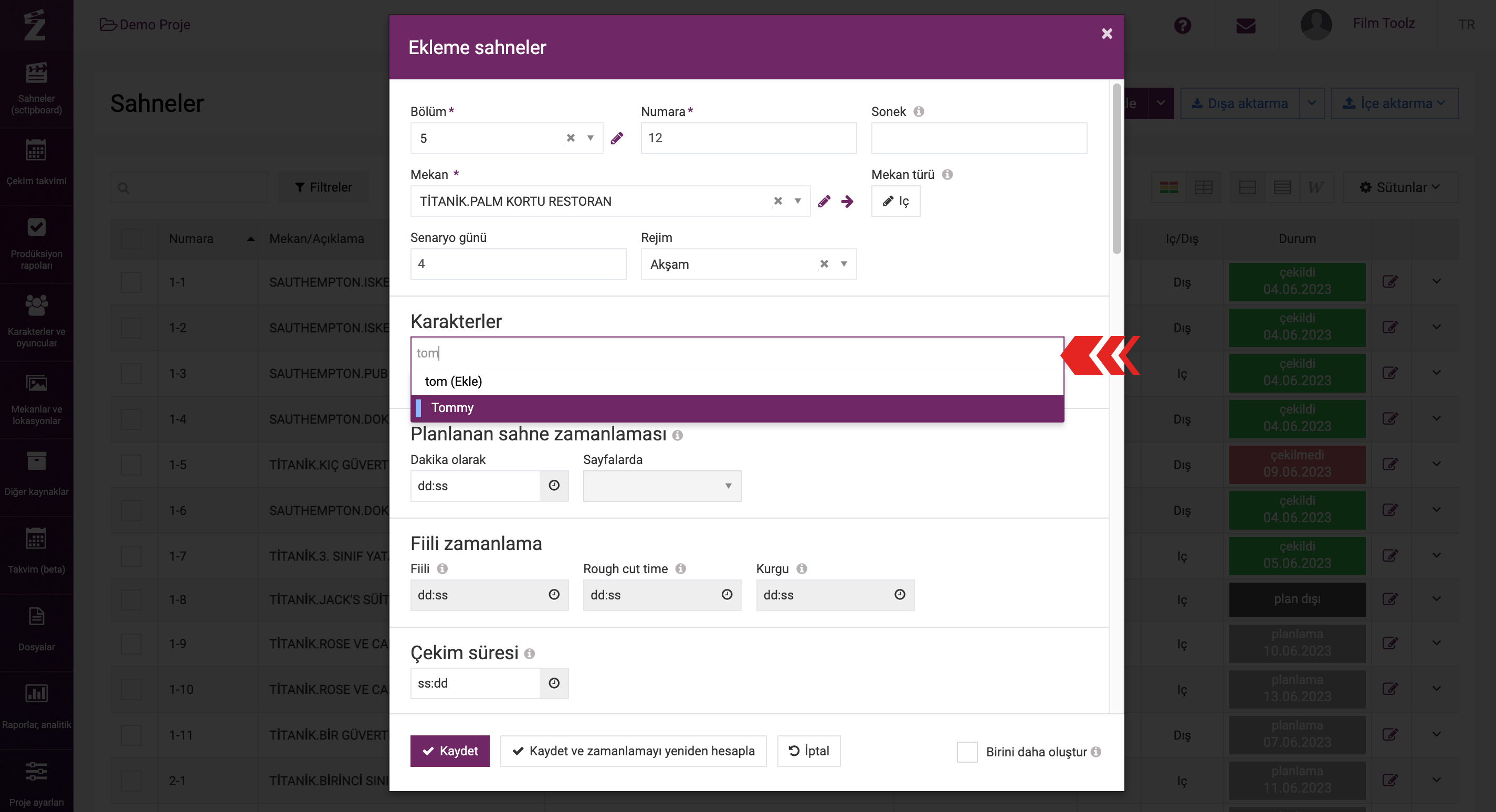Click the Filtreler button

point(323,187)
